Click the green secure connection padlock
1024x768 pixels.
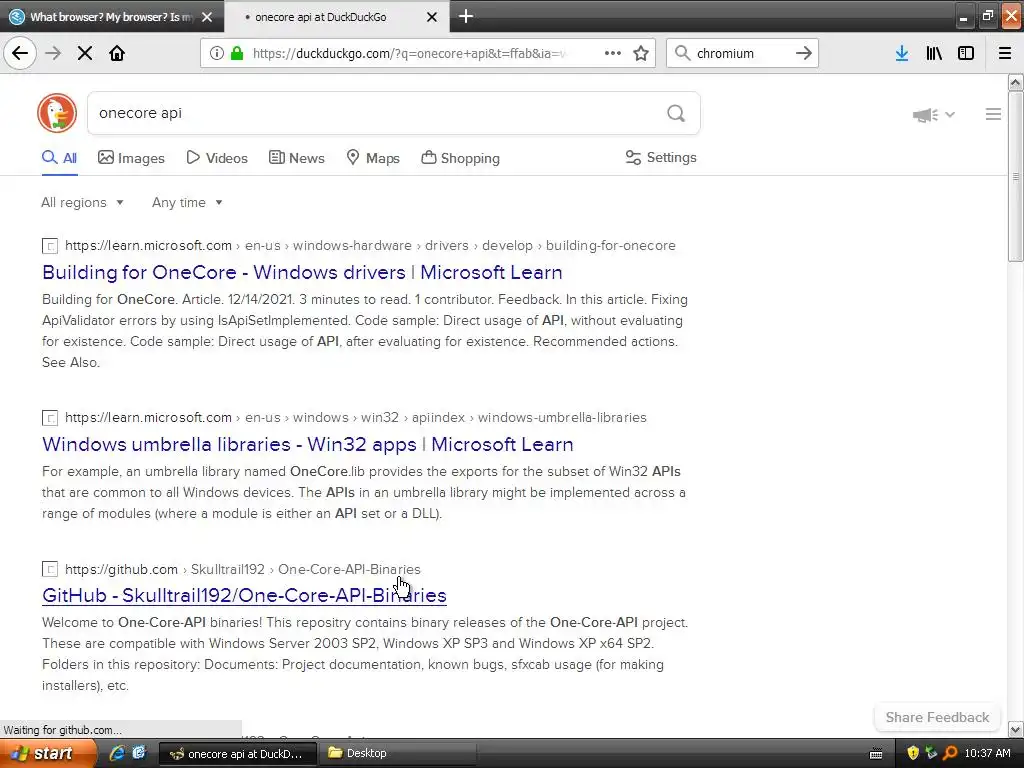click(x=236, y=54)
